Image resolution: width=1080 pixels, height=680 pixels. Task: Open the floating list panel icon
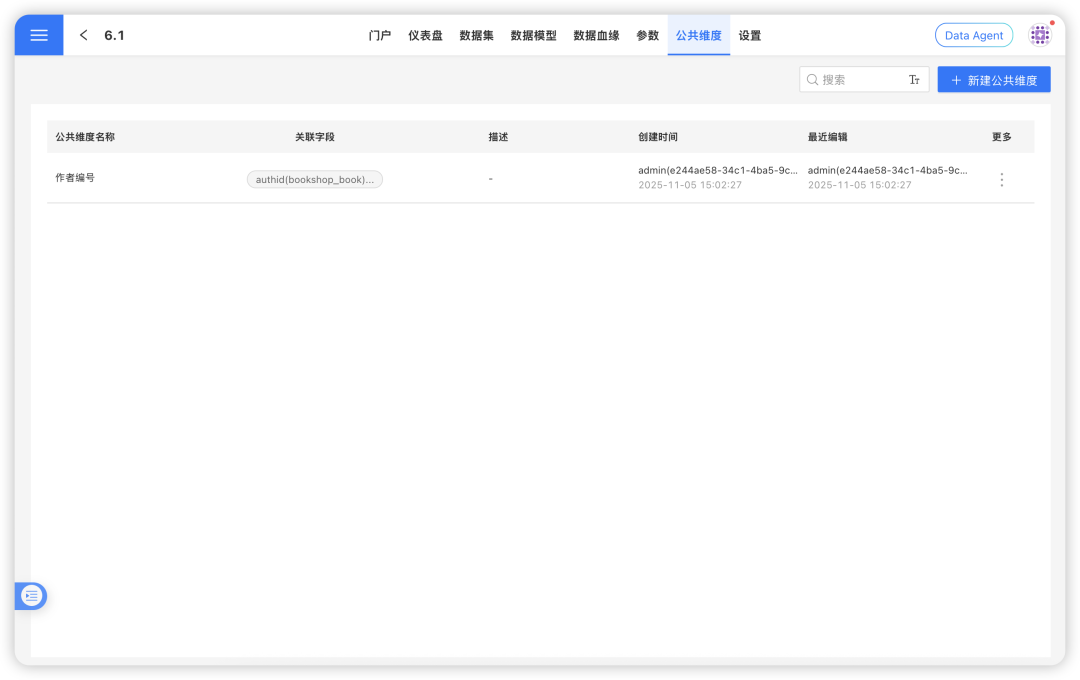coord(31,596)
